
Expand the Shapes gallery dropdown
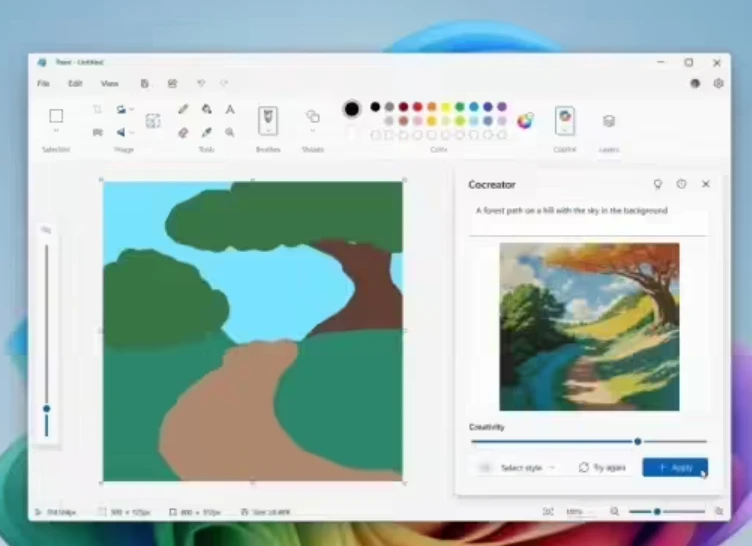(x=312, y=132)
